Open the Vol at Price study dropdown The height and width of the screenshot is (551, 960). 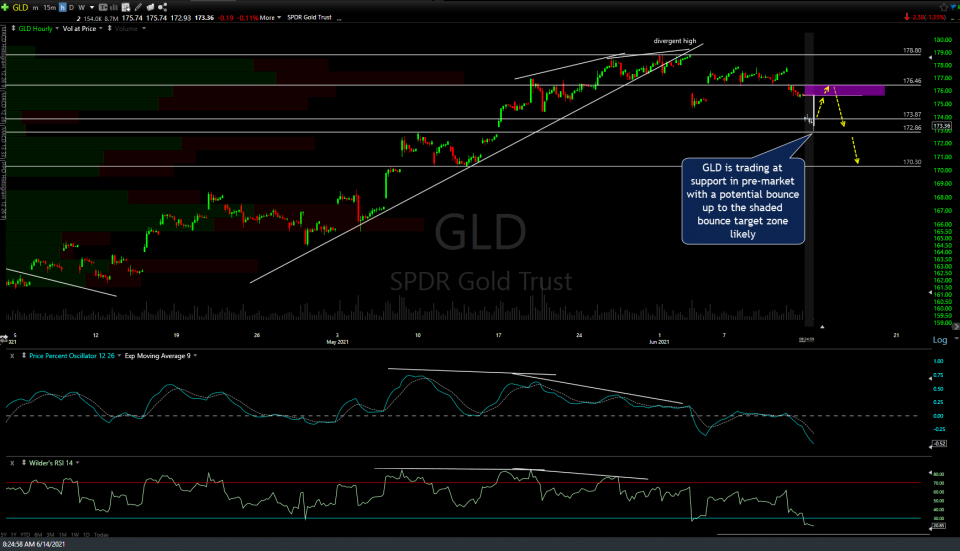pyautogui.click(x=101, y=29)
